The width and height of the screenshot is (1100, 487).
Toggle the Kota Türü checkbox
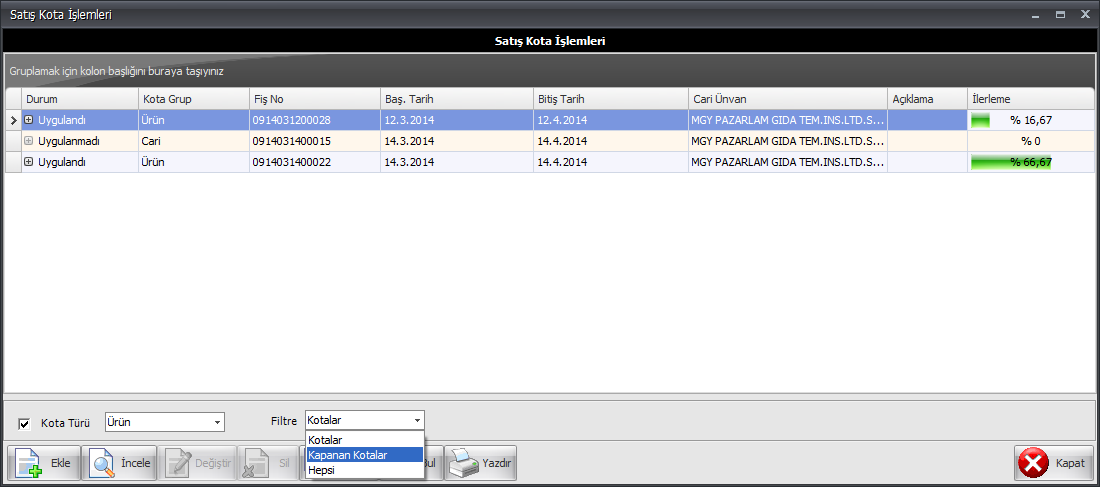[25, 423]
